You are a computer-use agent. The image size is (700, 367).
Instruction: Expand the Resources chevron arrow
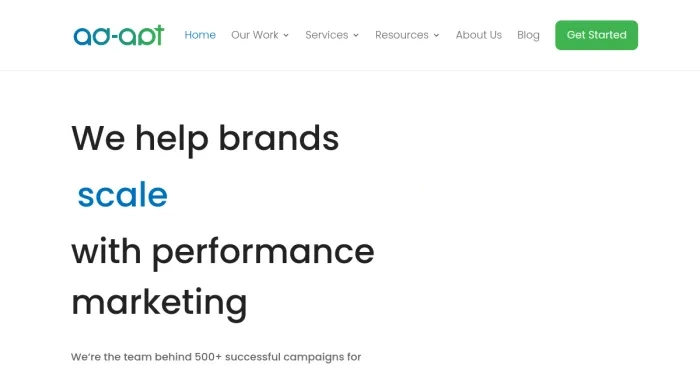436,35
